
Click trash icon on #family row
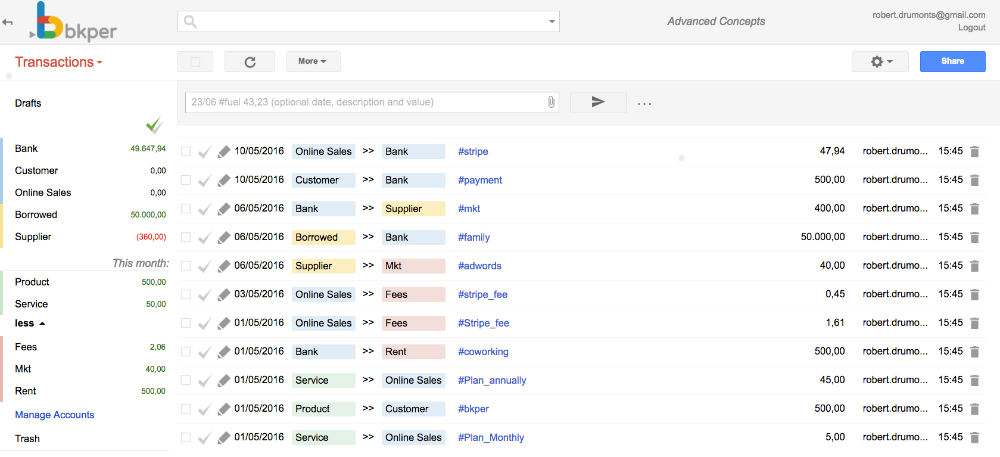coord(974,237)
